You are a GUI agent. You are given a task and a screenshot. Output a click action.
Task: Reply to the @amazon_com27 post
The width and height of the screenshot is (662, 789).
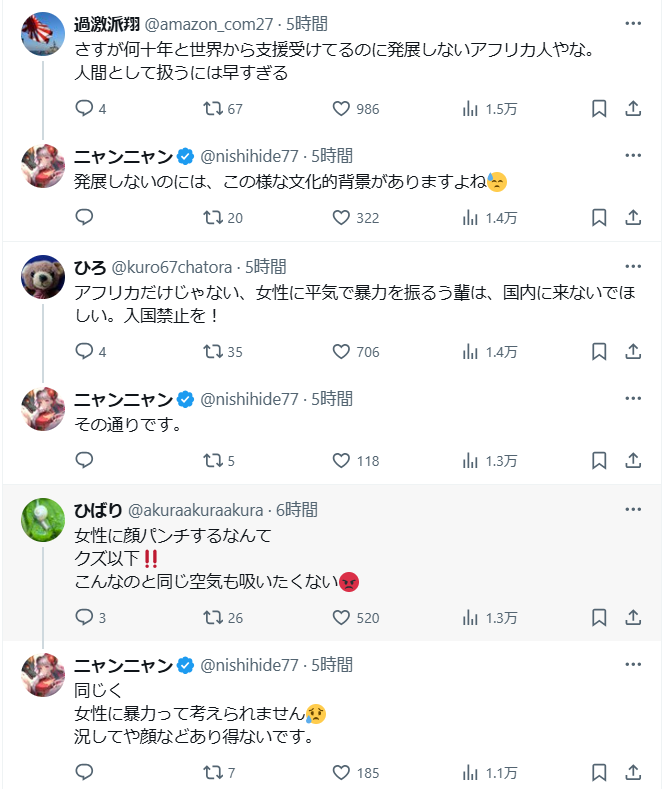tap(84, 109)
